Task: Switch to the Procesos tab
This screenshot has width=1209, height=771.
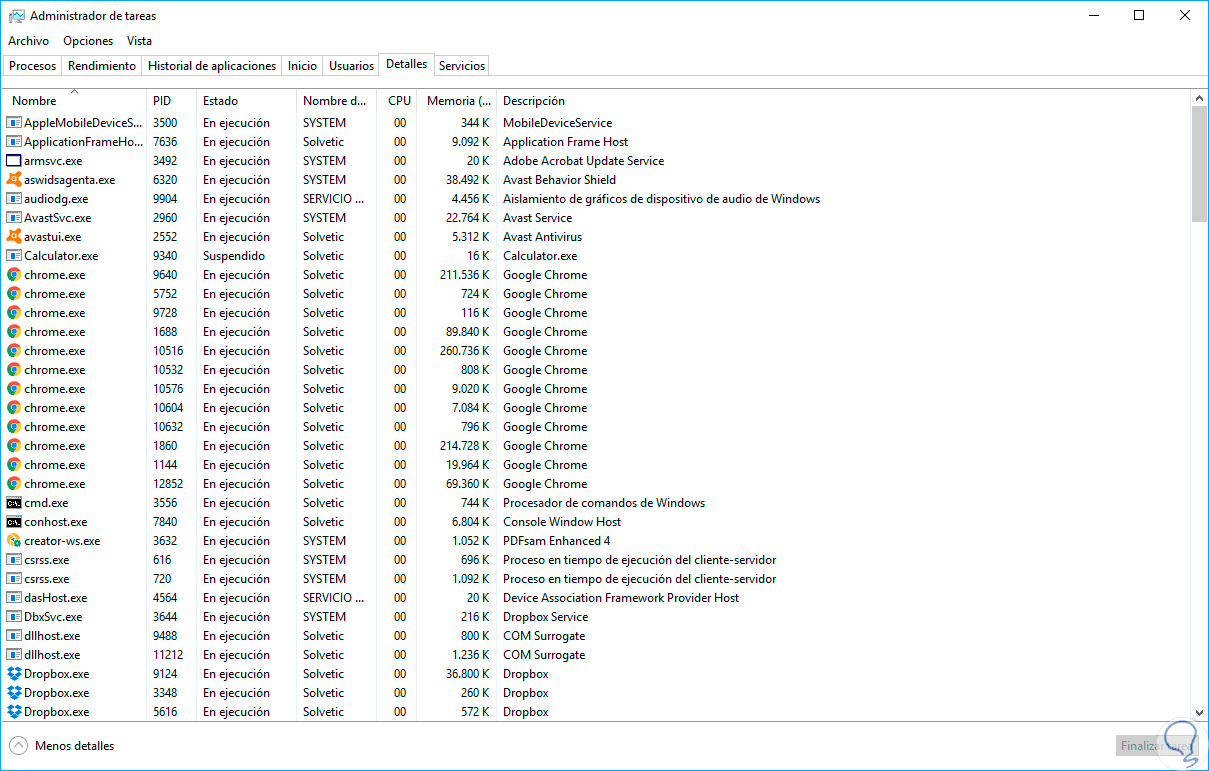Action: tap(33, 66)
